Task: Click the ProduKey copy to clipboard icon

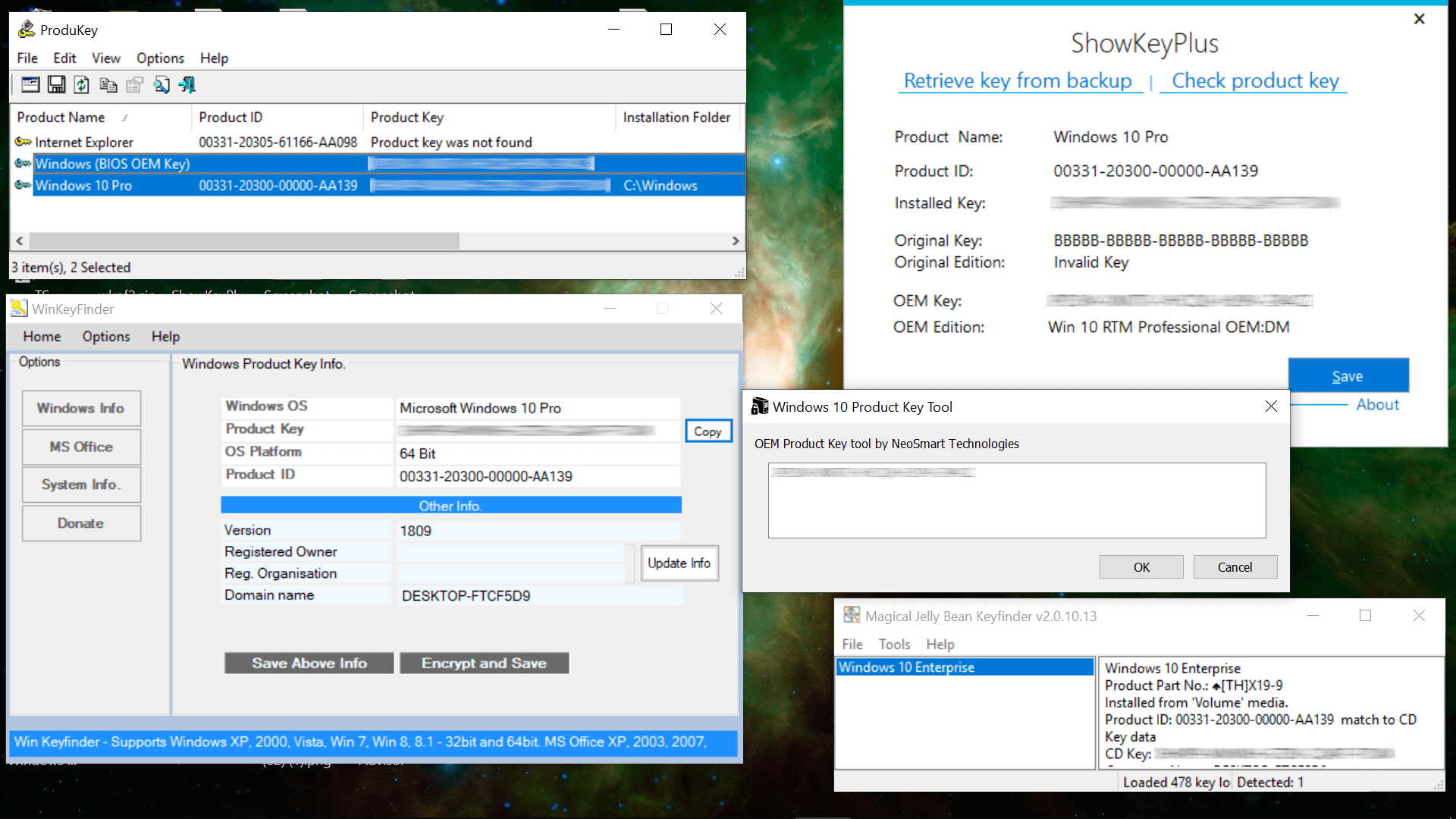Action: pyautogui.click(x=107, y=85)
